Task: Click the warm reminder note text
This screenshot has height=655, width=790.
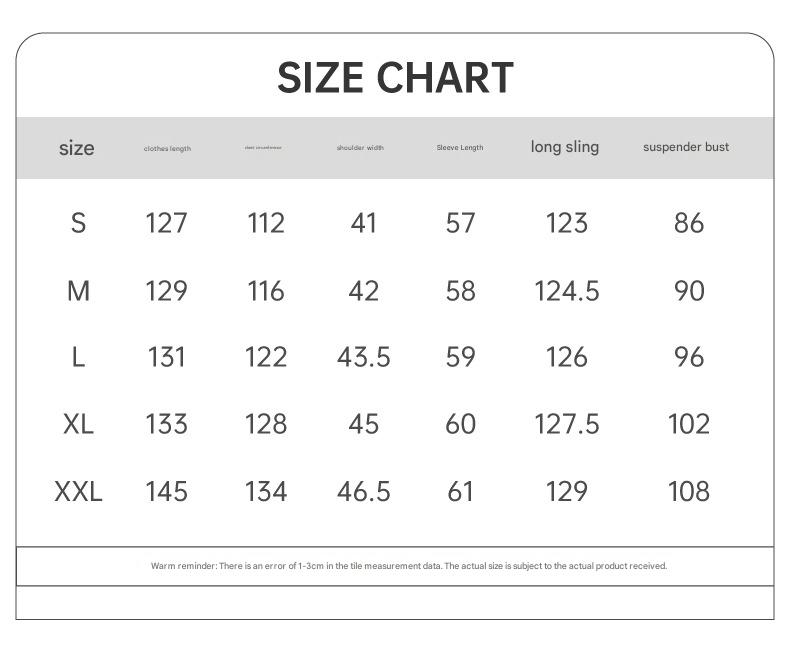Action: [x=408, y=566]
